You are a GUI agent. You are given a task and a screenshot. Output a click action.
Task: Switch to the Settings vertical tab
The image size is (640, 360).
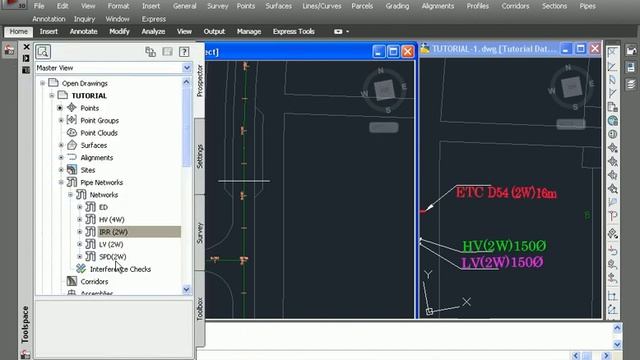point(200,156)
